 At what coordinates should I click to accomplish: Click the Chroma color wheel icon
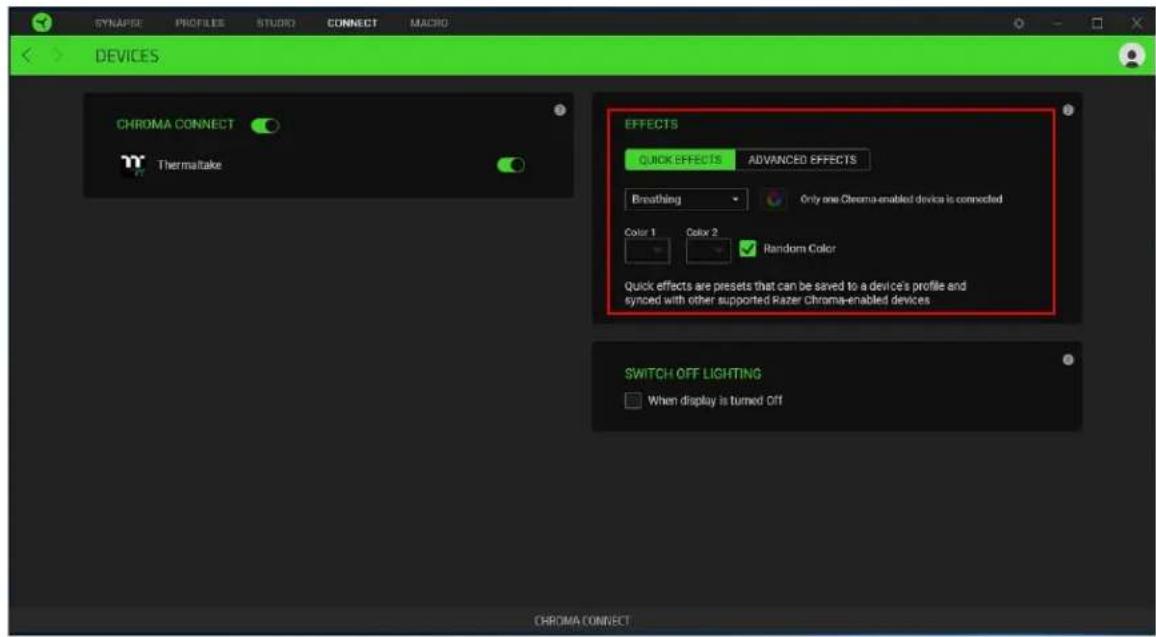[773, 199]
